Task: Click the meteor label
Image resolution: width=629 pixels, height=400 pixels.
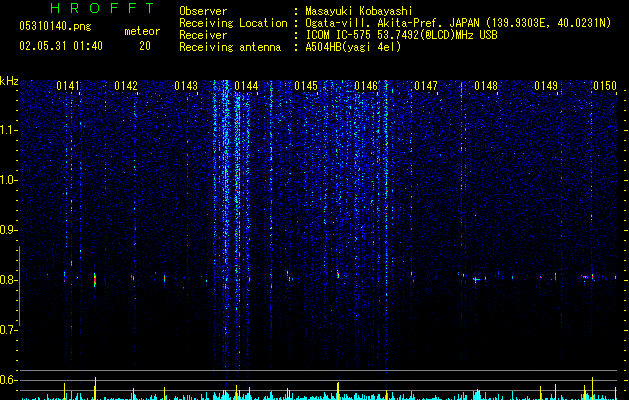Action: click(142, 31)
